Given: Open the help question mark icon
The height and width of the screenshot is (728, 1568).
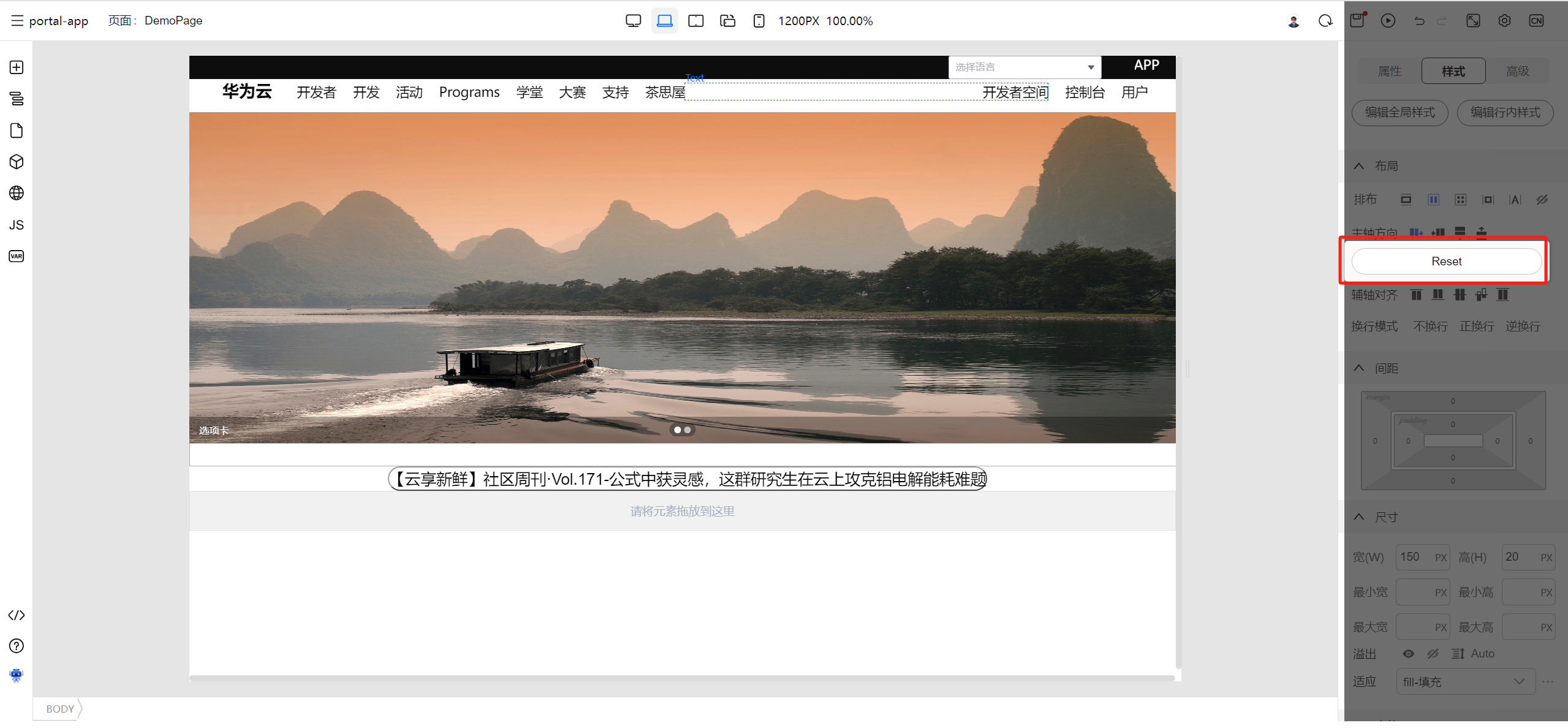Looking at the screenshot, I should [17, 646].
